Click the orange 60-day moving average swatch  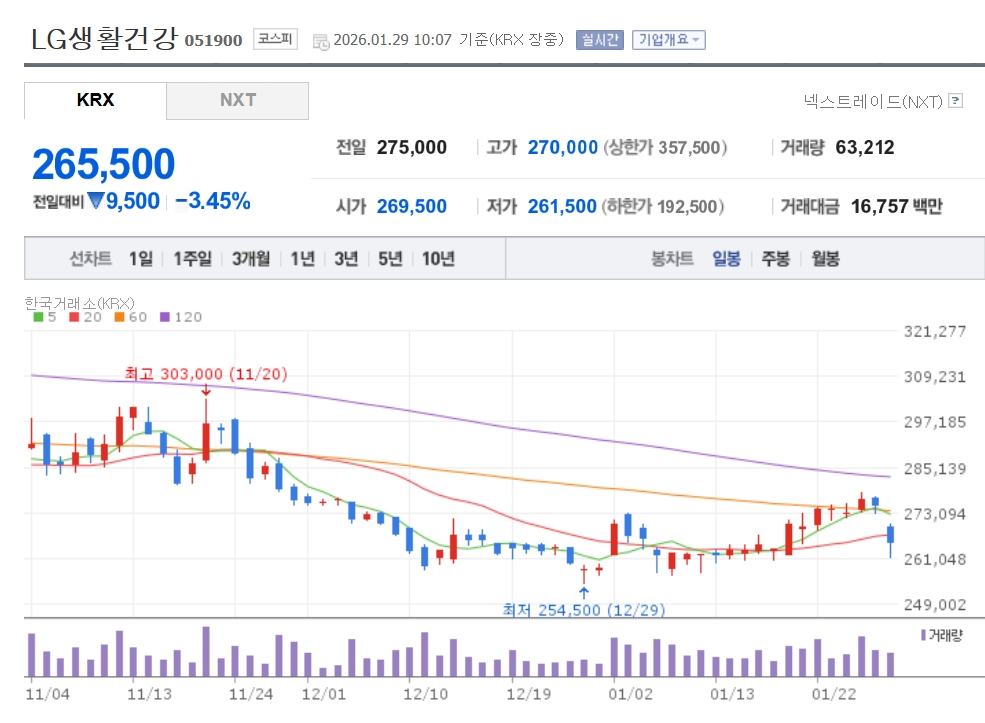(119, 317)
